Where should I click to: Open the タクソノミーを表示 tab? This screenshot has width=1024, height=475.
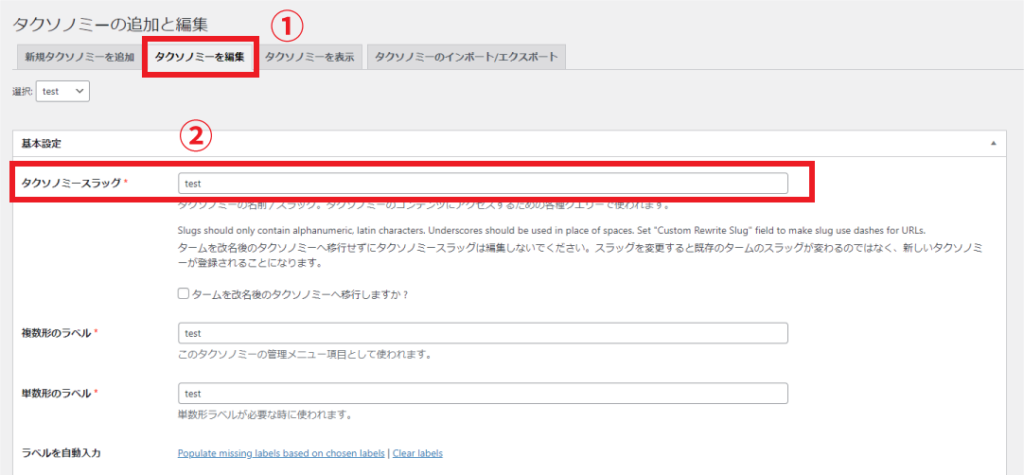pos(309,57)
